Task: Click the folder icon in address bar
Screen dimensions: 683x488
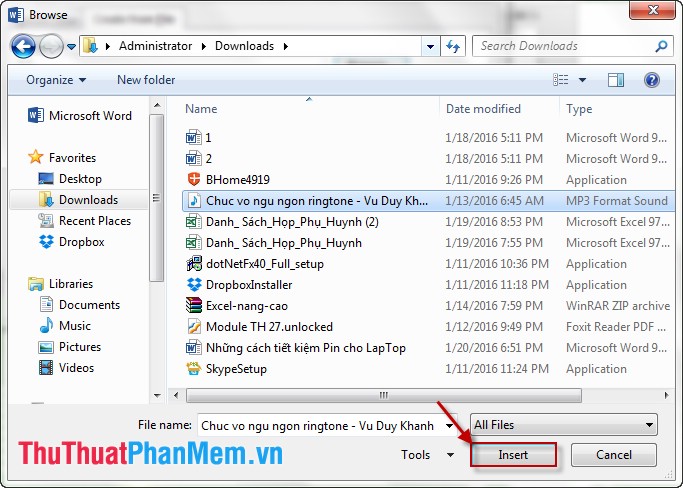Action: (90, 46)
